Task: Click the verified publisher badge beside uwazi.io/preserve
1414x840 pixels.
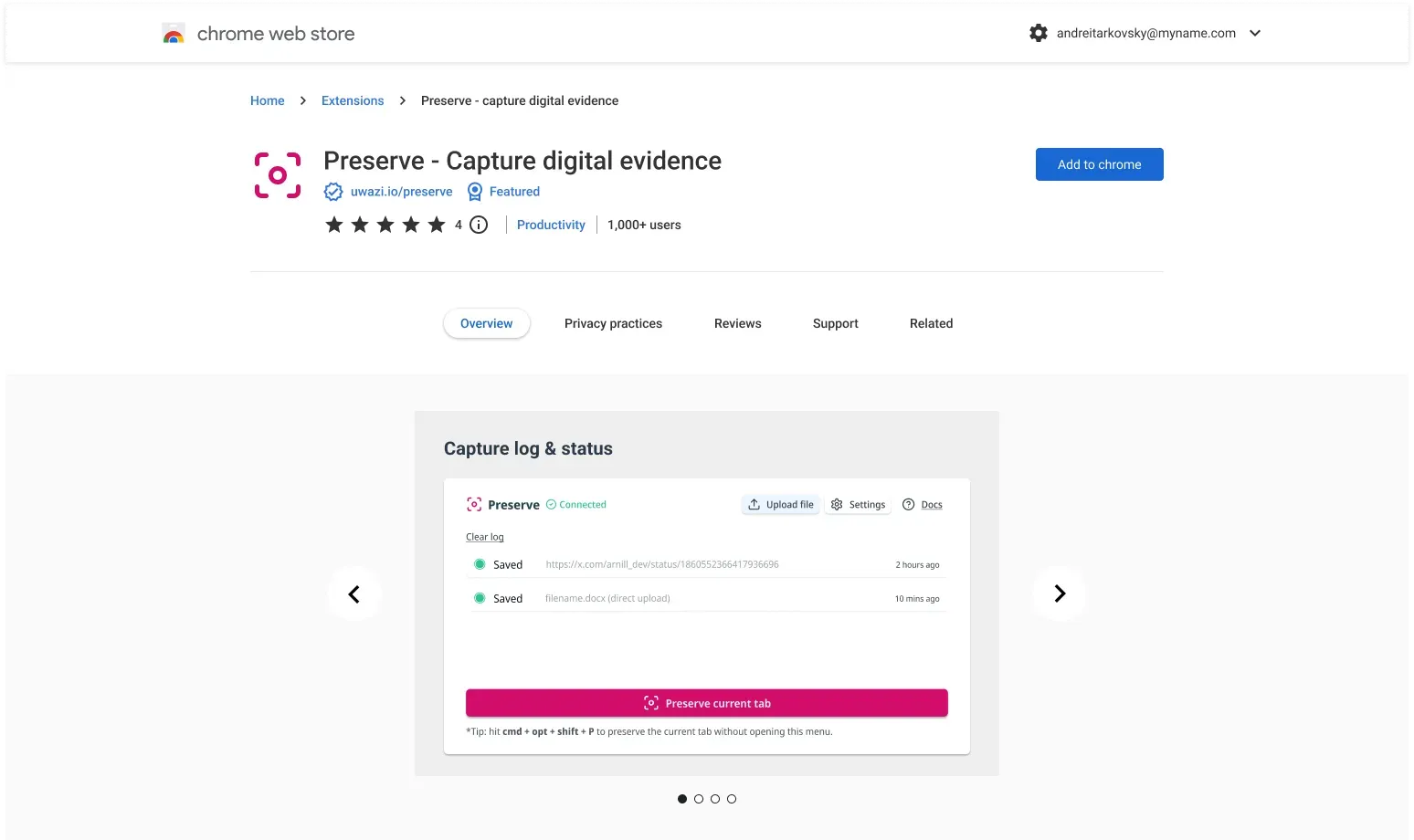Action: (332, 192)
